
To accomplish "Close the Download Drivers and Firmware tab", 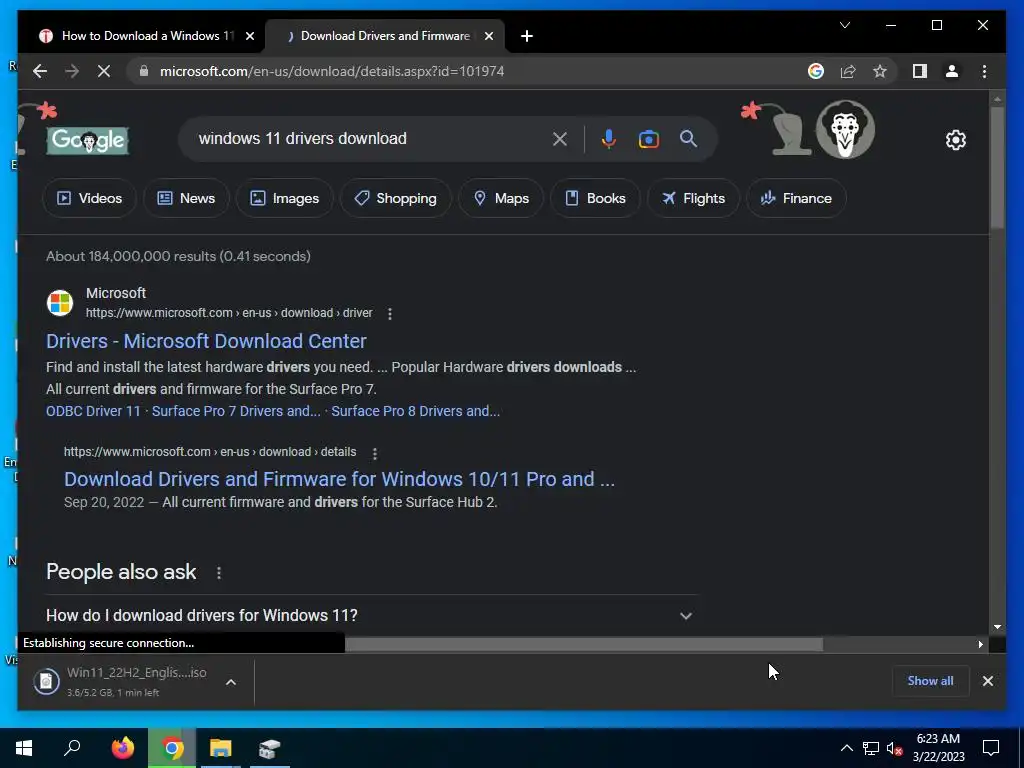I will pos(488,36).
